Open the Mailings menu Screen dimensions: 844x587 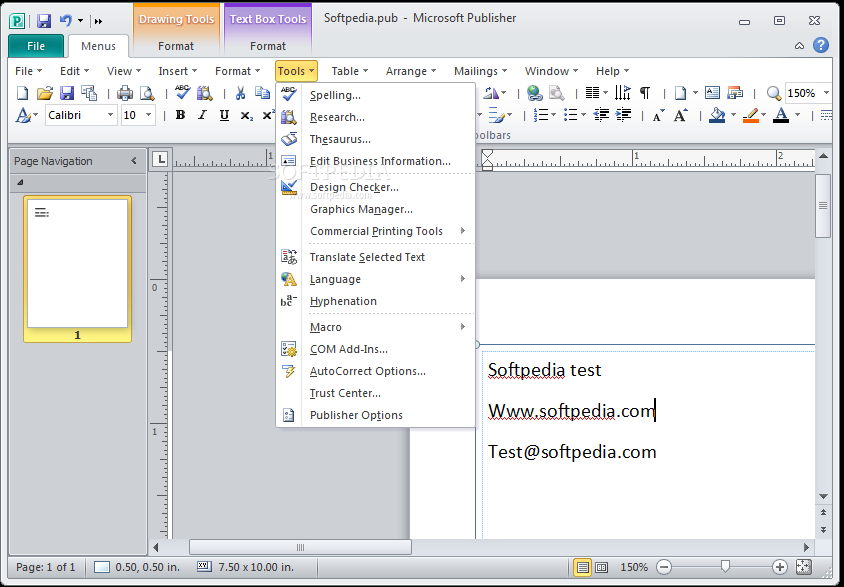[x=480, y=71]
